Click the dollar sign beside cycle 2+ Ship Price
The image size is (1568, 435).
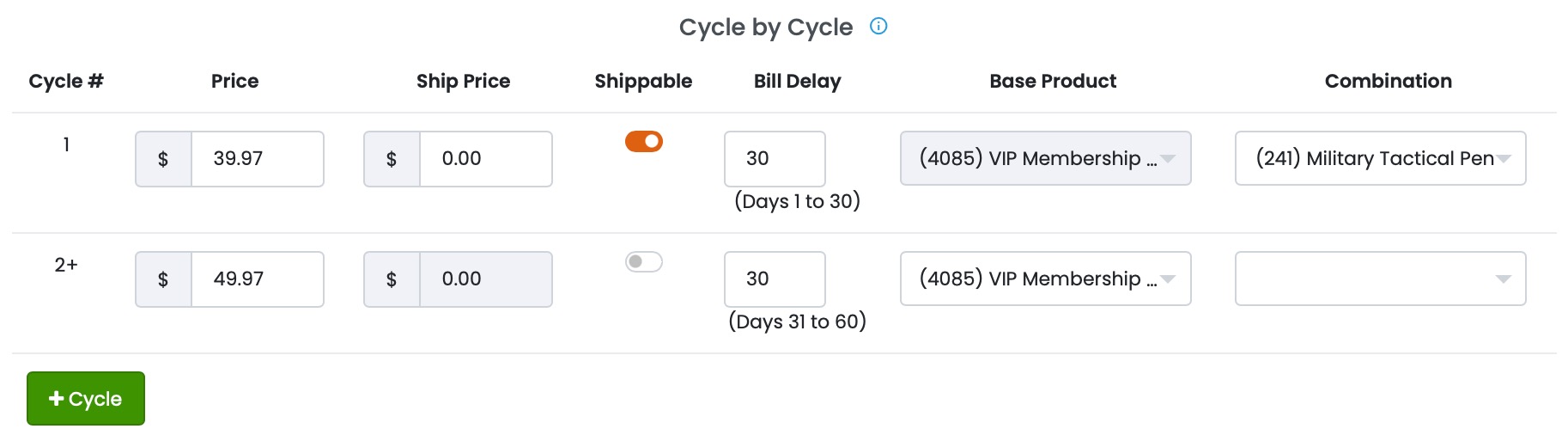392,279
